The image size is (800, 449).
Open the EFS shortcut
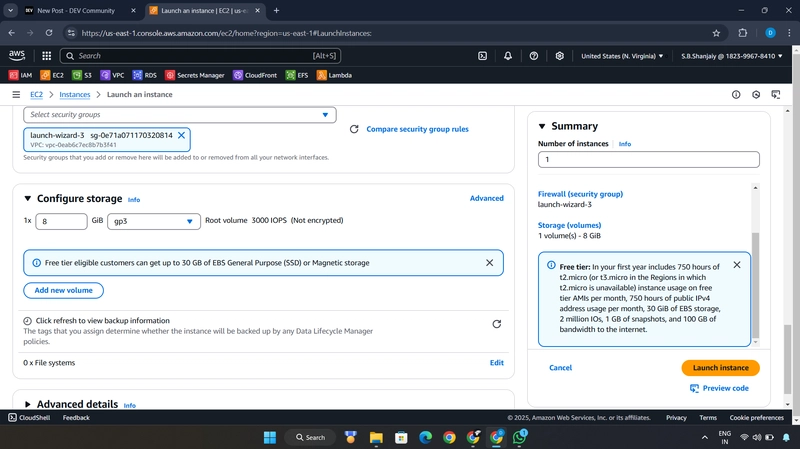[297, 75]
